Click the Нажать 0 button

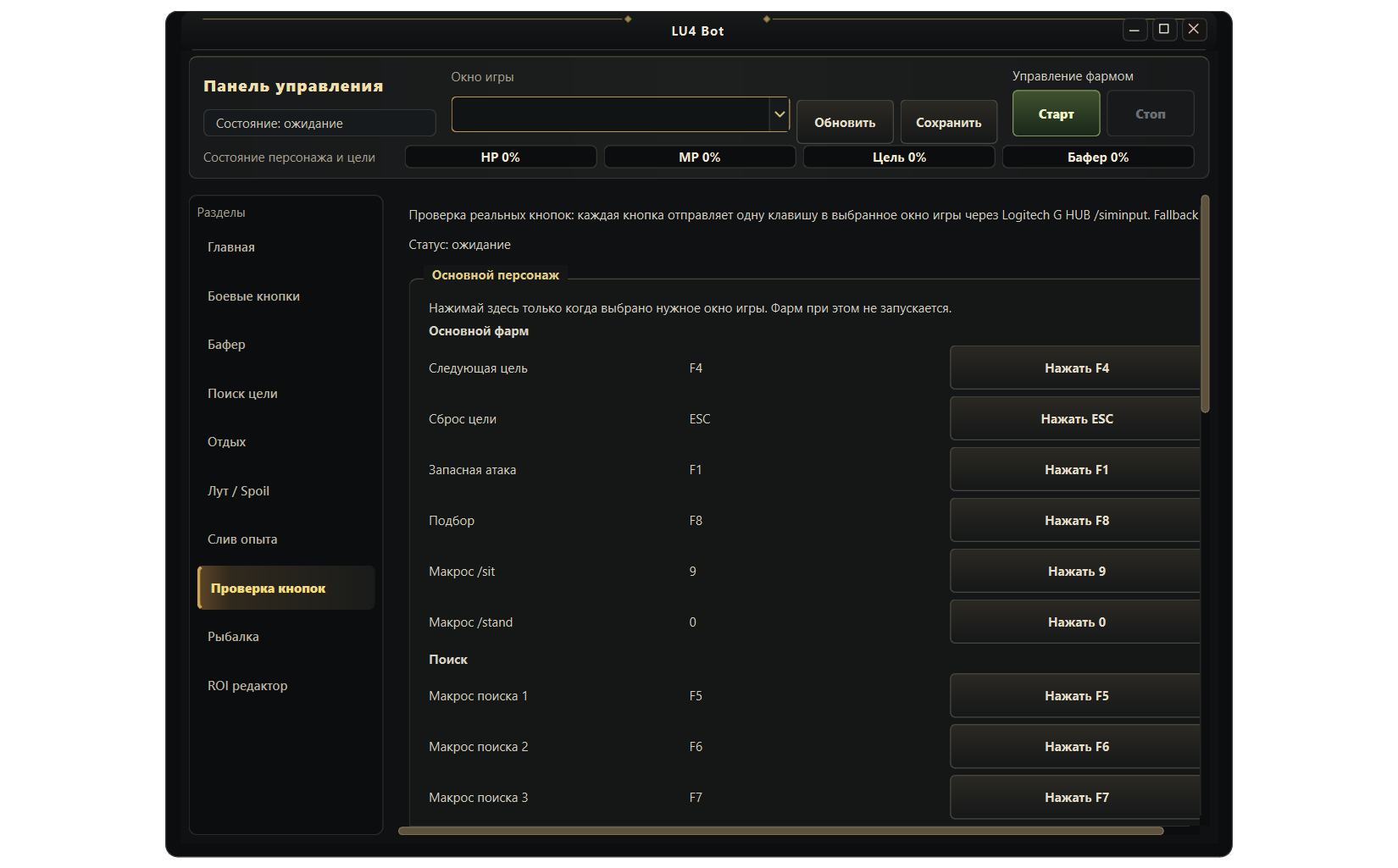1075,622
